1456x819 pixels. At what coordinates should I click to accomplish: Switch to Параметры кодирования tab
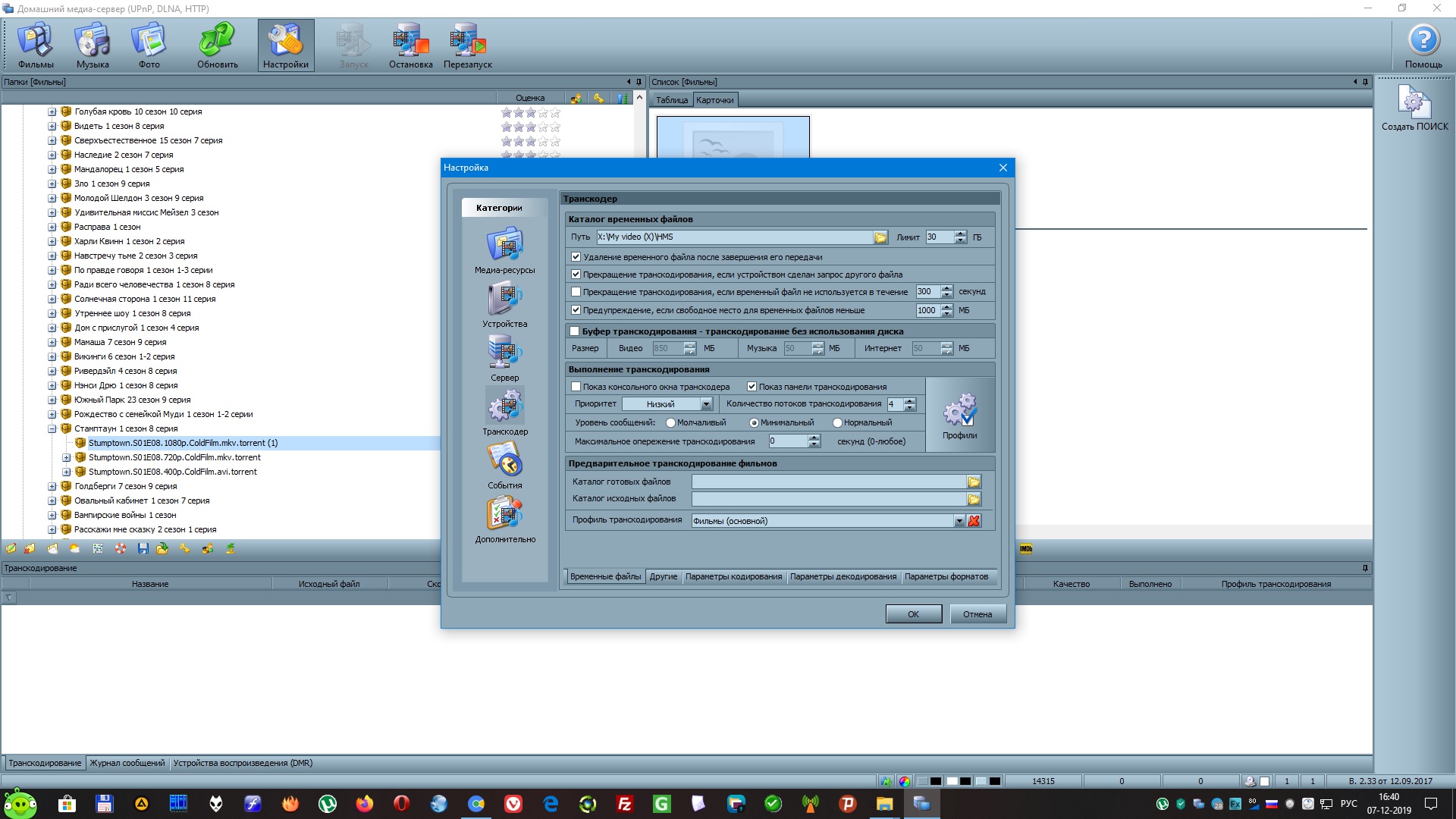coord(733,576)
